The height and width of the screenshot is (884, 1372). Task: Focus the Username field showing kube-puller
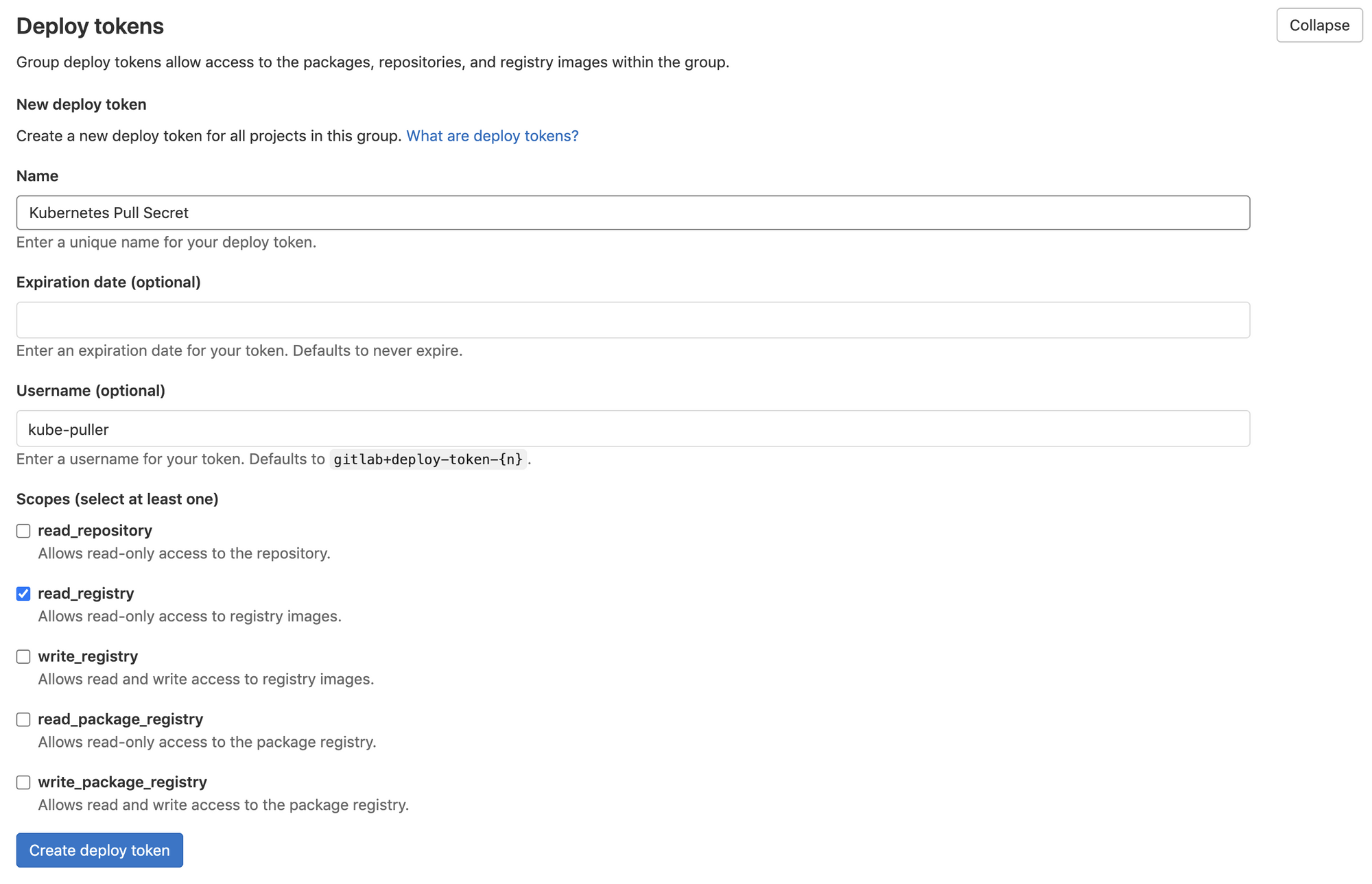[x=632, y=429]
